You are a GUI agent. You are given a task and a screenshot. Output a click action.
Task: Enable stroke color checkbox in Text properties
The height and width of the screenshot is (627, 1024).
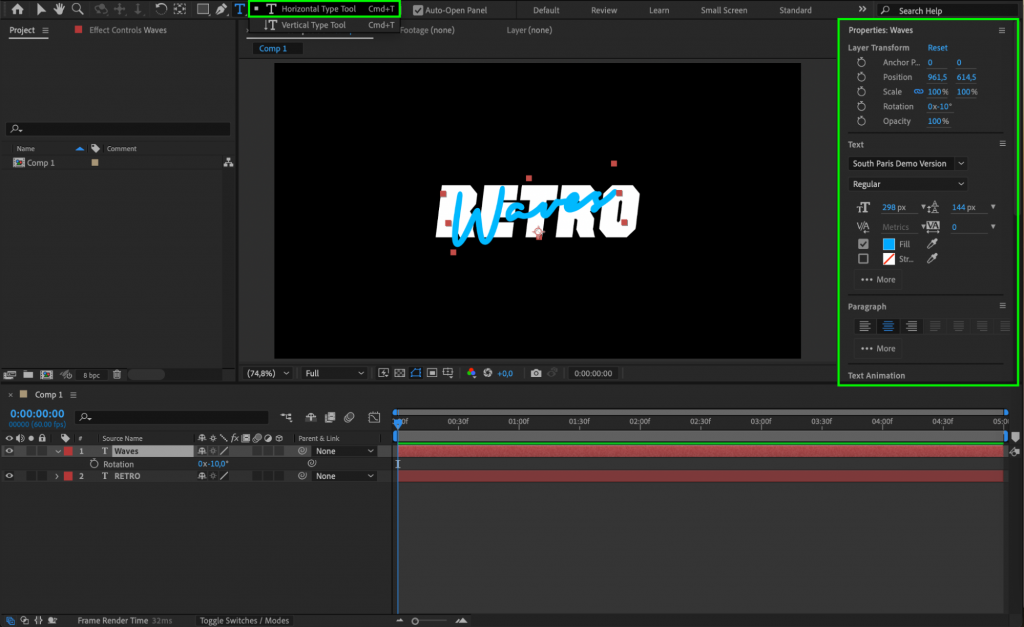tap(863, 259)
